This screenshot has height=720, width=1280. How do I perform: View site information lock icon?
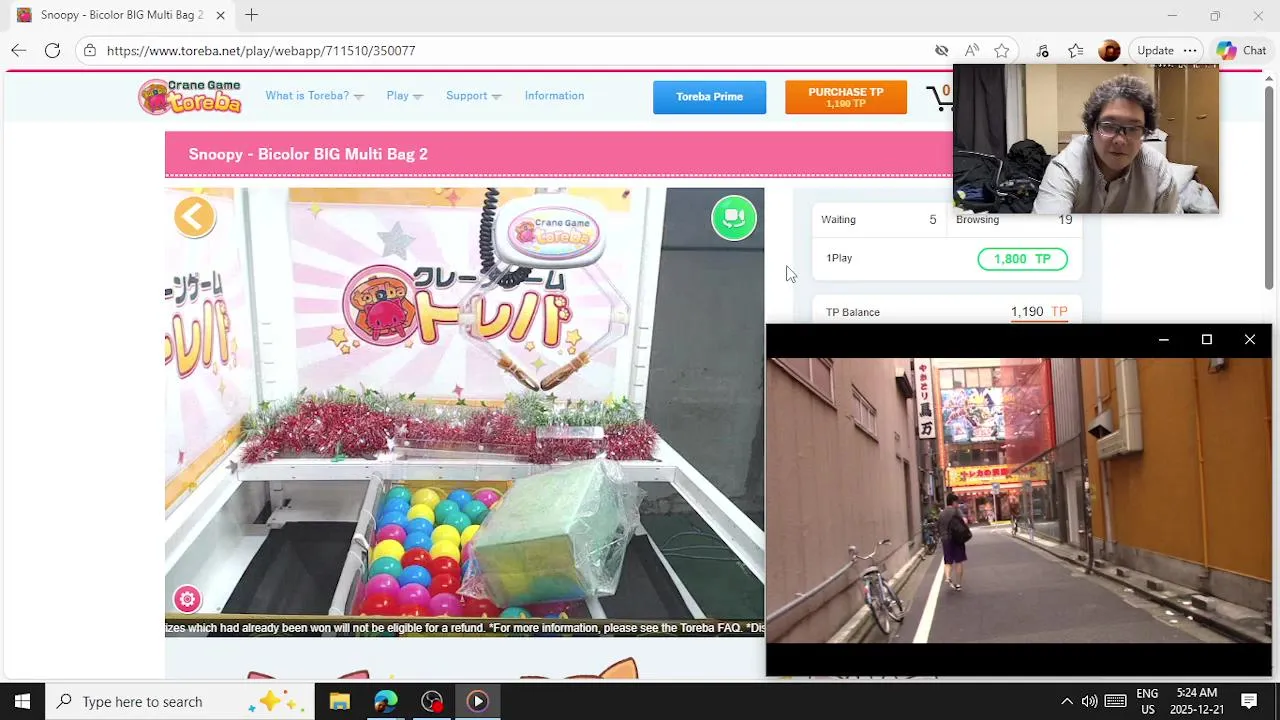point(90,50)
